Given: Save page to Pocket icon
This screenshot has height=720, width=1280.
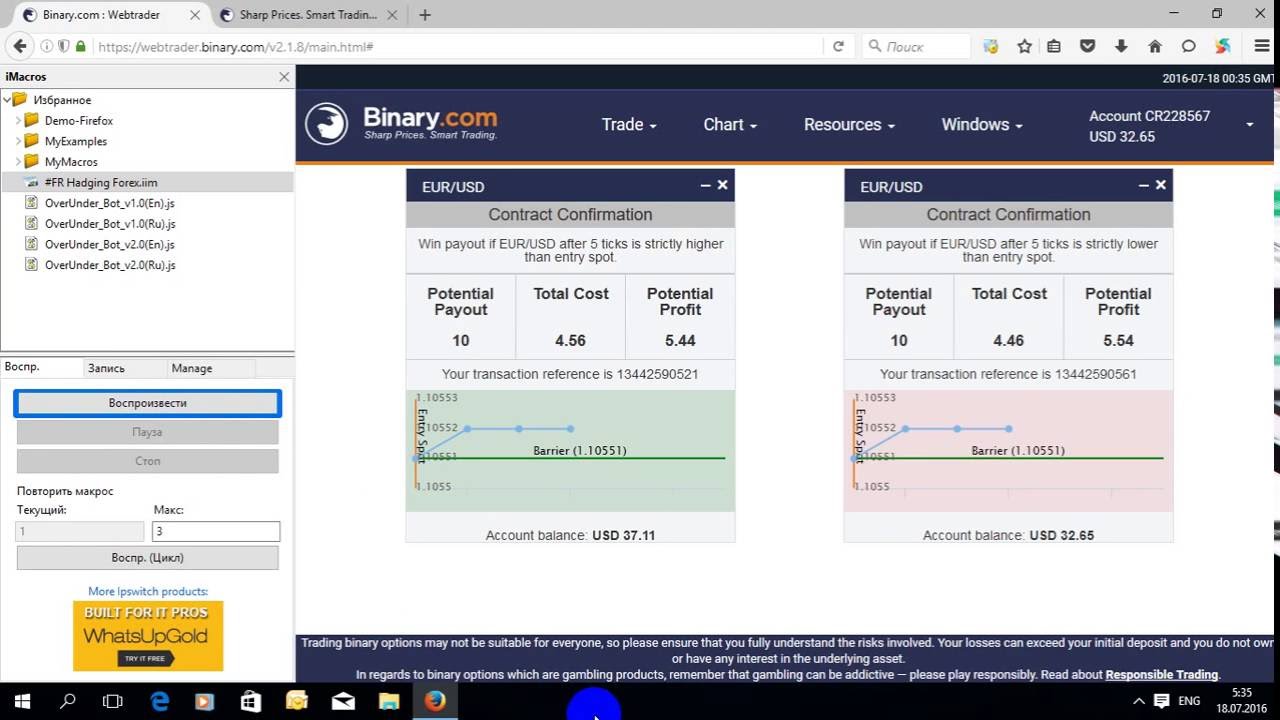Looking at the screenshot, I should coord(1088,46).
